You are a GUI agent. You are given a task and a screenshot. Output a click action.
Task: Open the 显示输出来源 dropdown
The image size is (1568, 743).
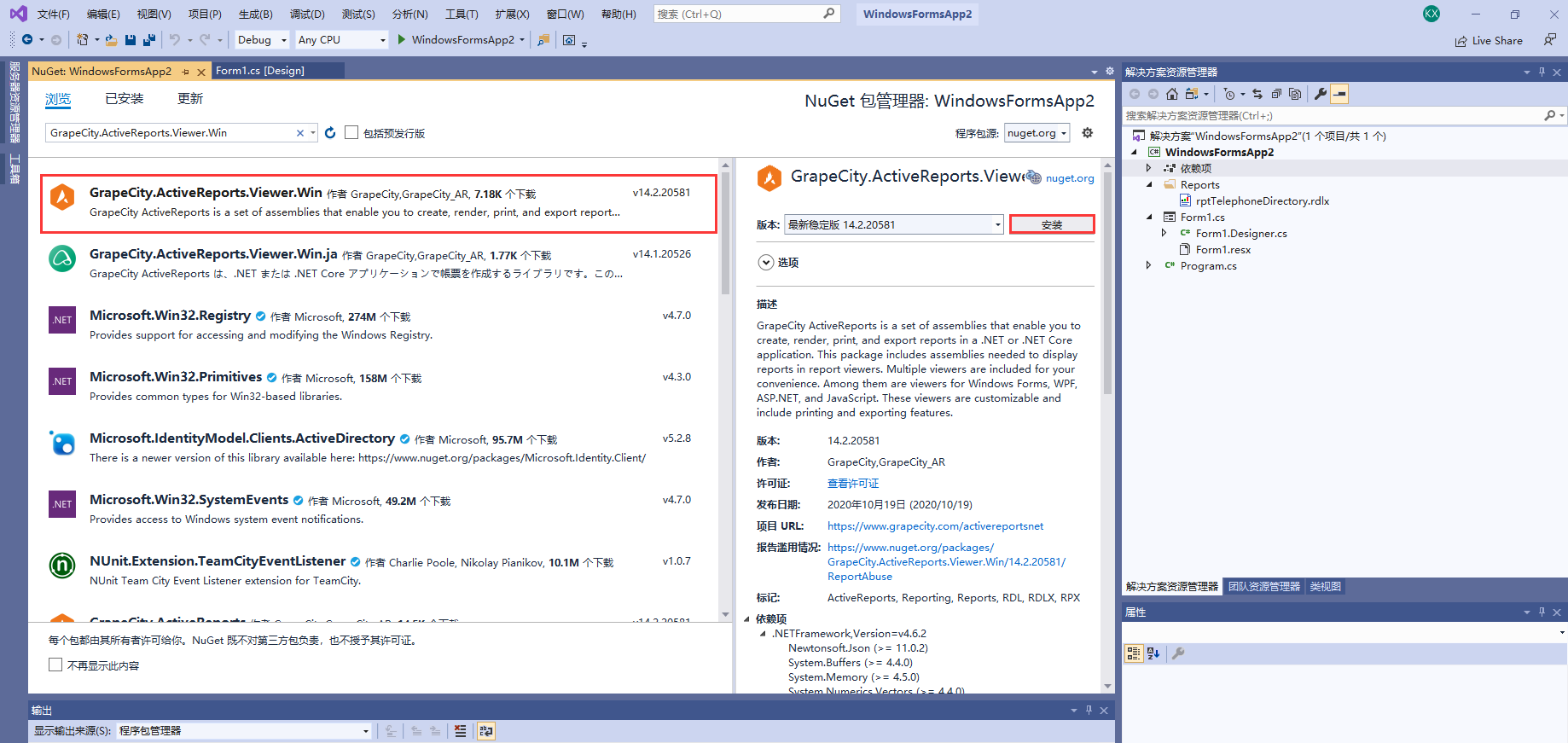point(244,731)
